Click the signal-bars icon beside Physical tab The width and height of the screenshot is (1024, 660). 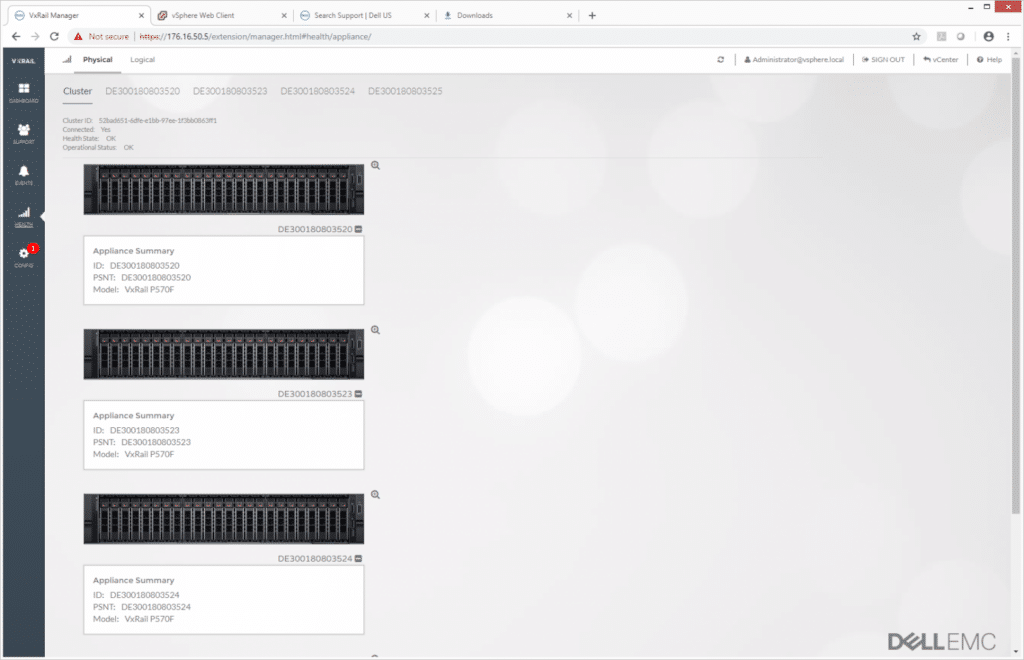67,59
